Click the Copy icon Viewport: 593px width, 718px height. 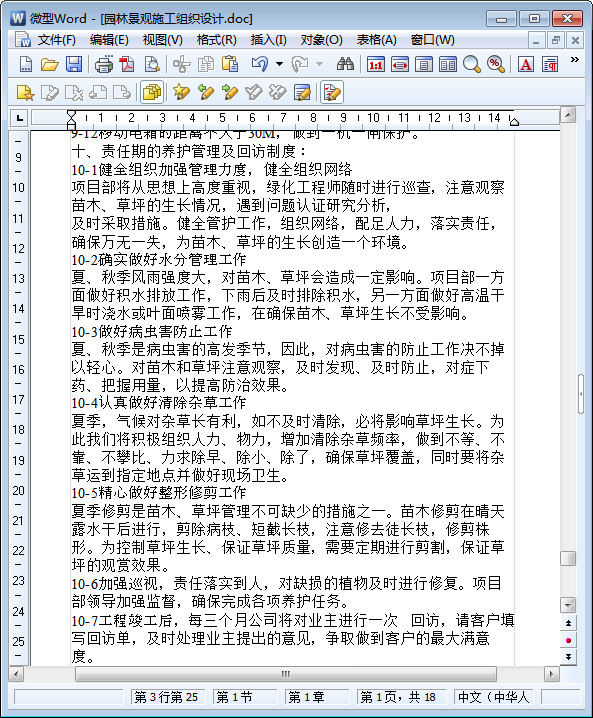pyautogui.click(x=206, y=65)
